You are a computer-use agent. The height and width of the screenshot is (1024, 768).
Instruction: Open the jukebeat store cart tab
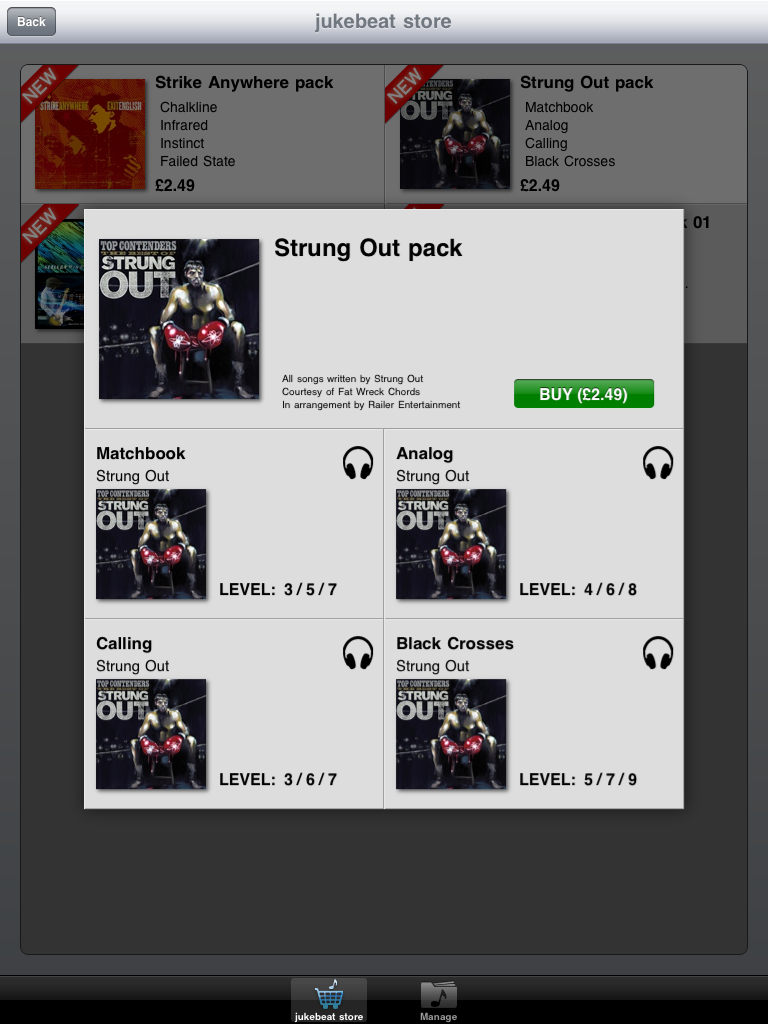click(x=328, y=1000)
